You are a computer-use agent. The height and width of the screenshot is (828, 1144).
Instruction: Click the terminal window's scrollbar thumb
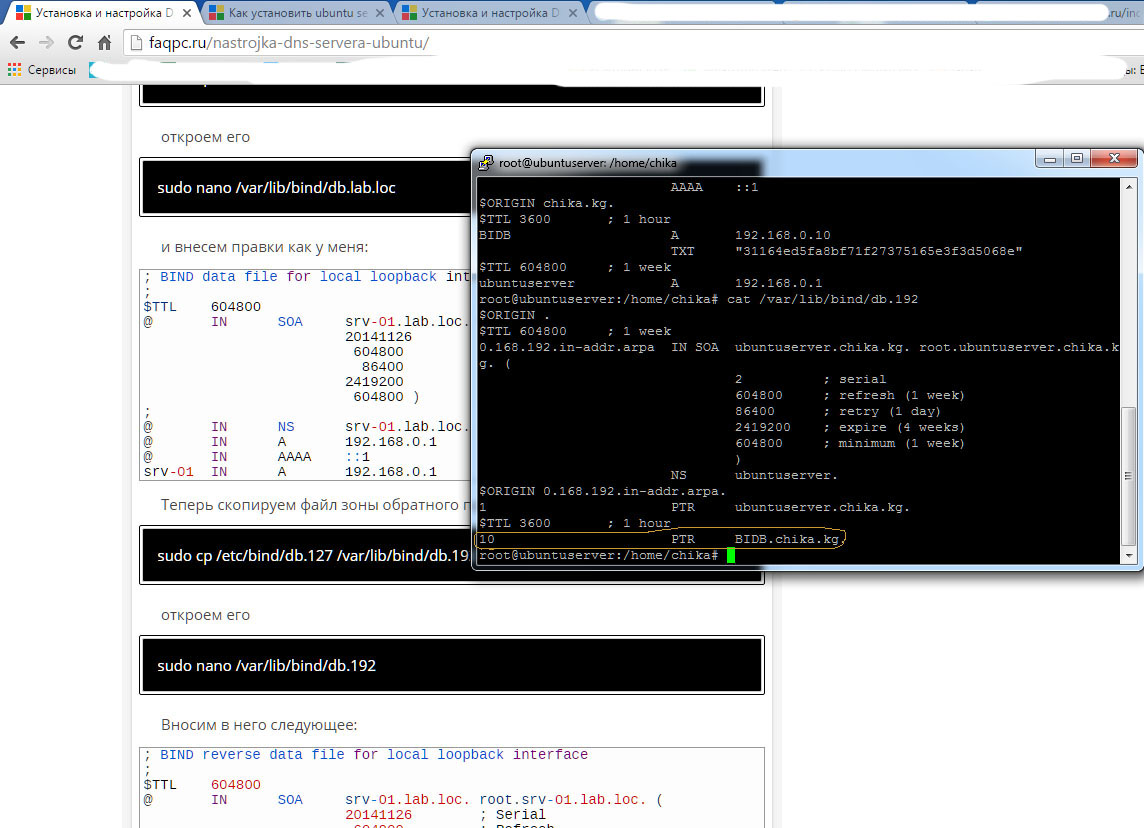pos(1129,476)
